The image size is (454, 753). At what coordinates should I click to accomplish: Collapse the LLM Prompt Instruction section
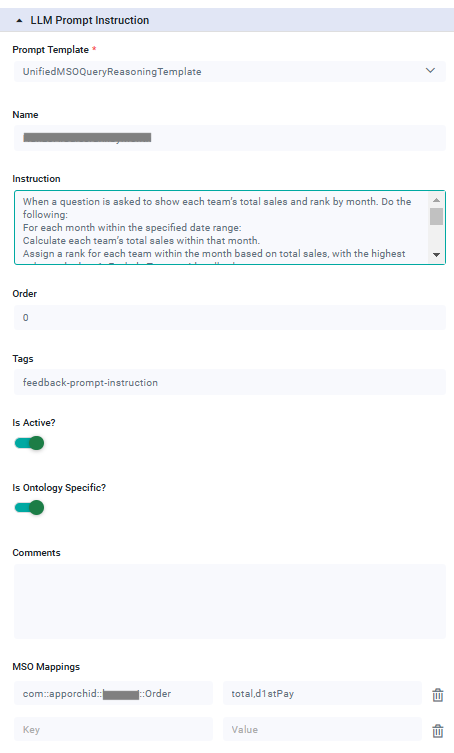(19, 21)
